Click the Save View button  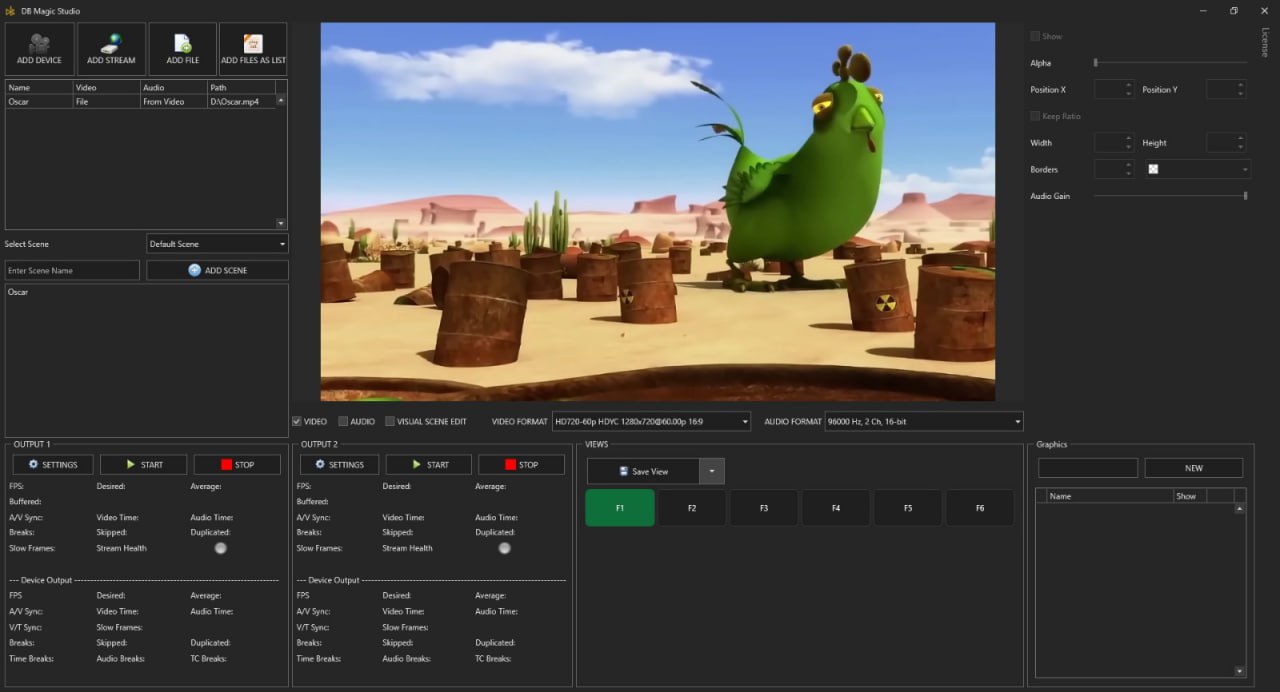pyautogui.click(x=643, y=471)
